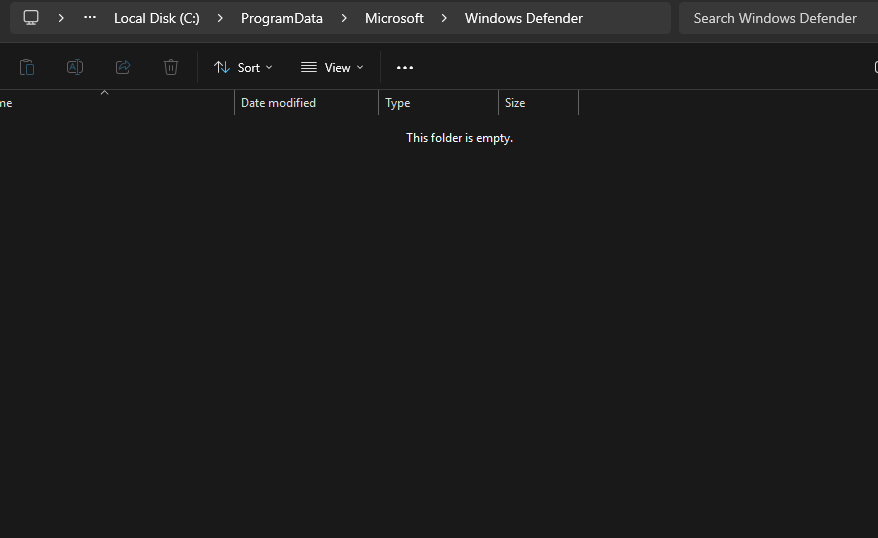Image resolution: width=878 pixels, height=538 pixels.
Task: Show hidden path ellipsis in breadcrumb
Action: (x=90, y=18)
